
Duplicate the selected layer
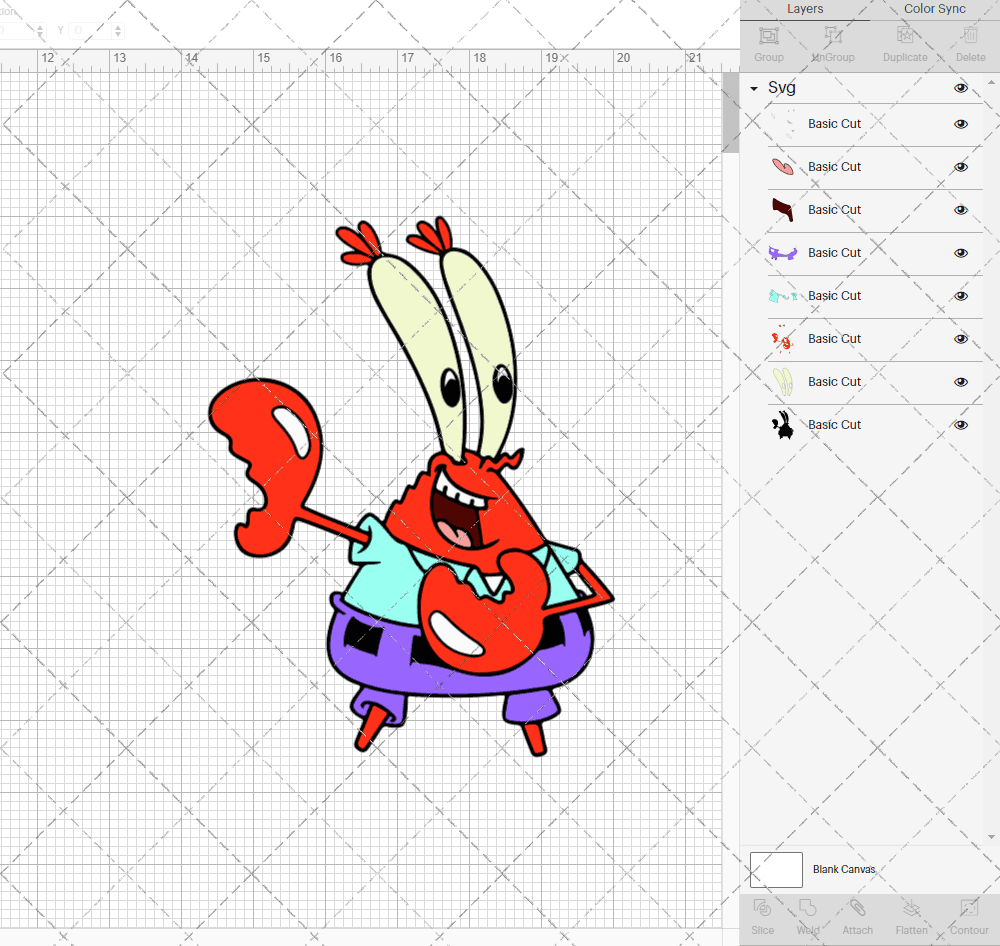(x=904, y=36)
